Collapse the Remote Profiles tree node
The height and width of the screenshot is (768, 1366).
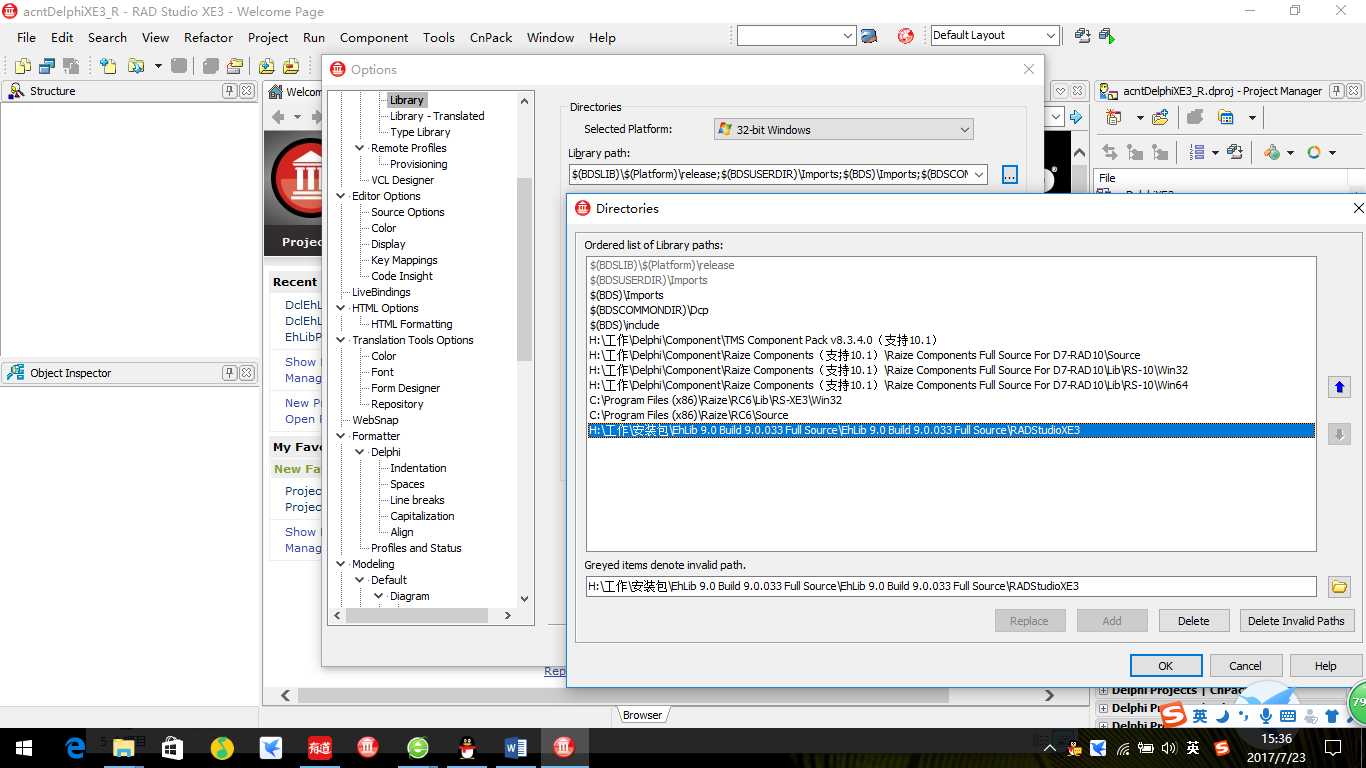pyautogui.click(x=360, y=148)
